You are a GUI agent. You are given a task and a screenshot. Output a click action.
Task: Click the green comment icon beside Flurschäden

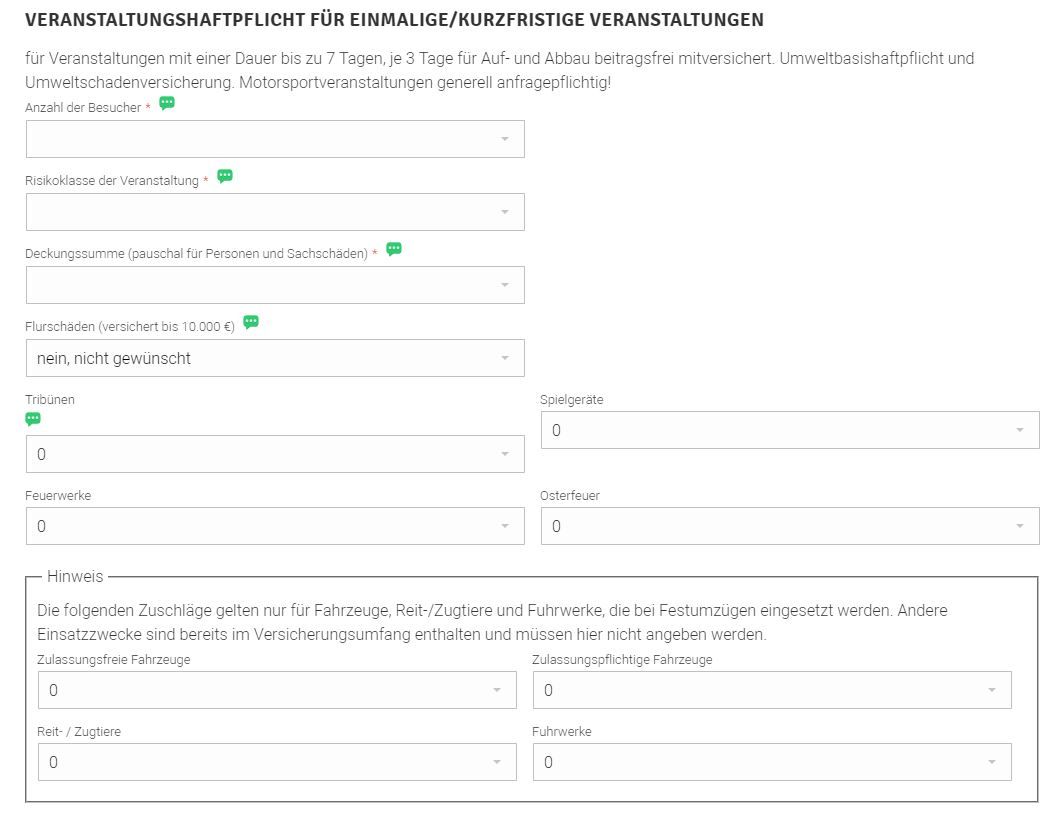(x=251, y=322)
